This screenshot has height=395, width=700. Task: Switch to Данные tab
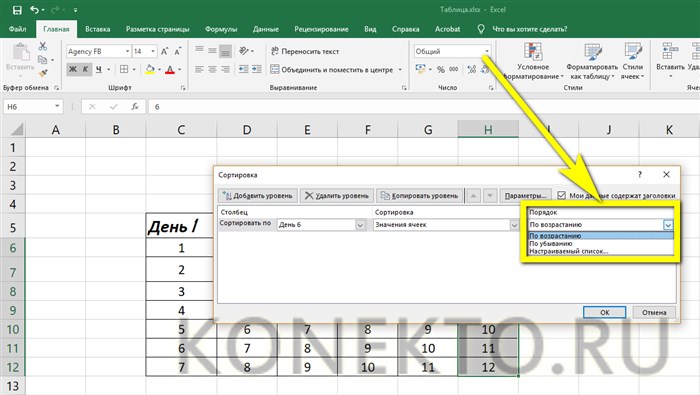pyautogui.click(x=266, y=29)
